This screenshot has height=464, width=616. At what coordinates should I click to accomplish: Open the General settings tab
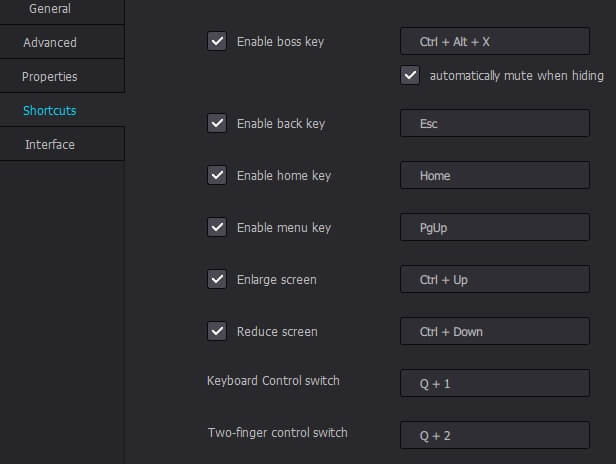50,9
